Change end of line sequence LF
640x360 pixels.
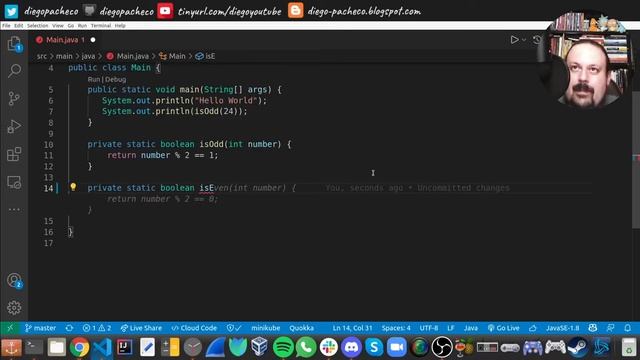tap(451, 328)
